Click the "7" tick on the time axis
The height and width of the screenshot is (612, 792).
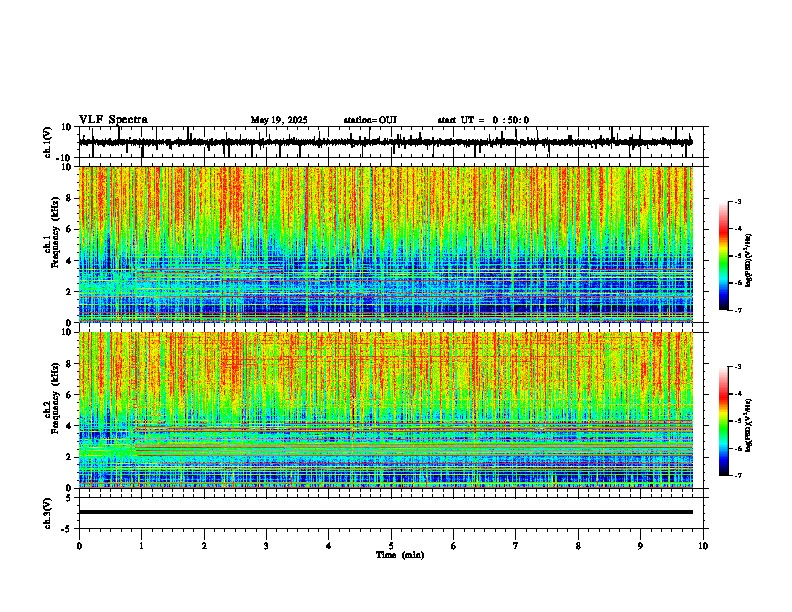pos(516,546)
